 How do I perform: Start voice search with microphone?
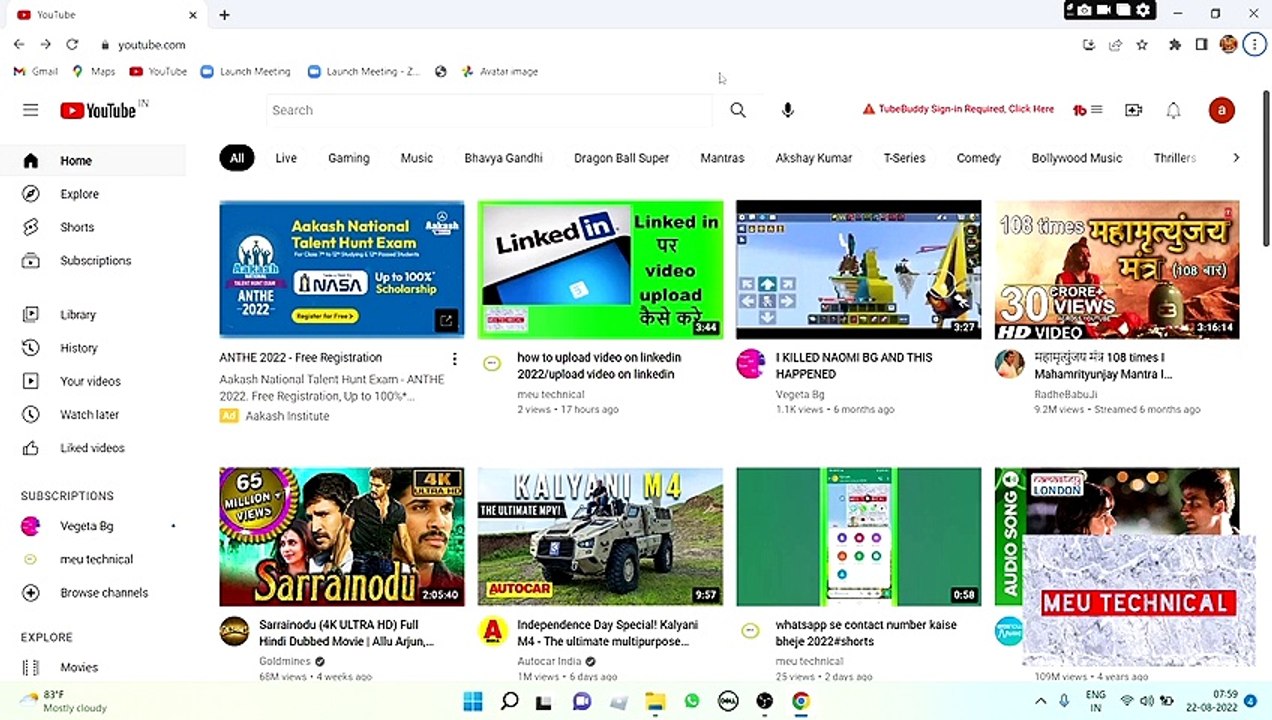[788, 110]
